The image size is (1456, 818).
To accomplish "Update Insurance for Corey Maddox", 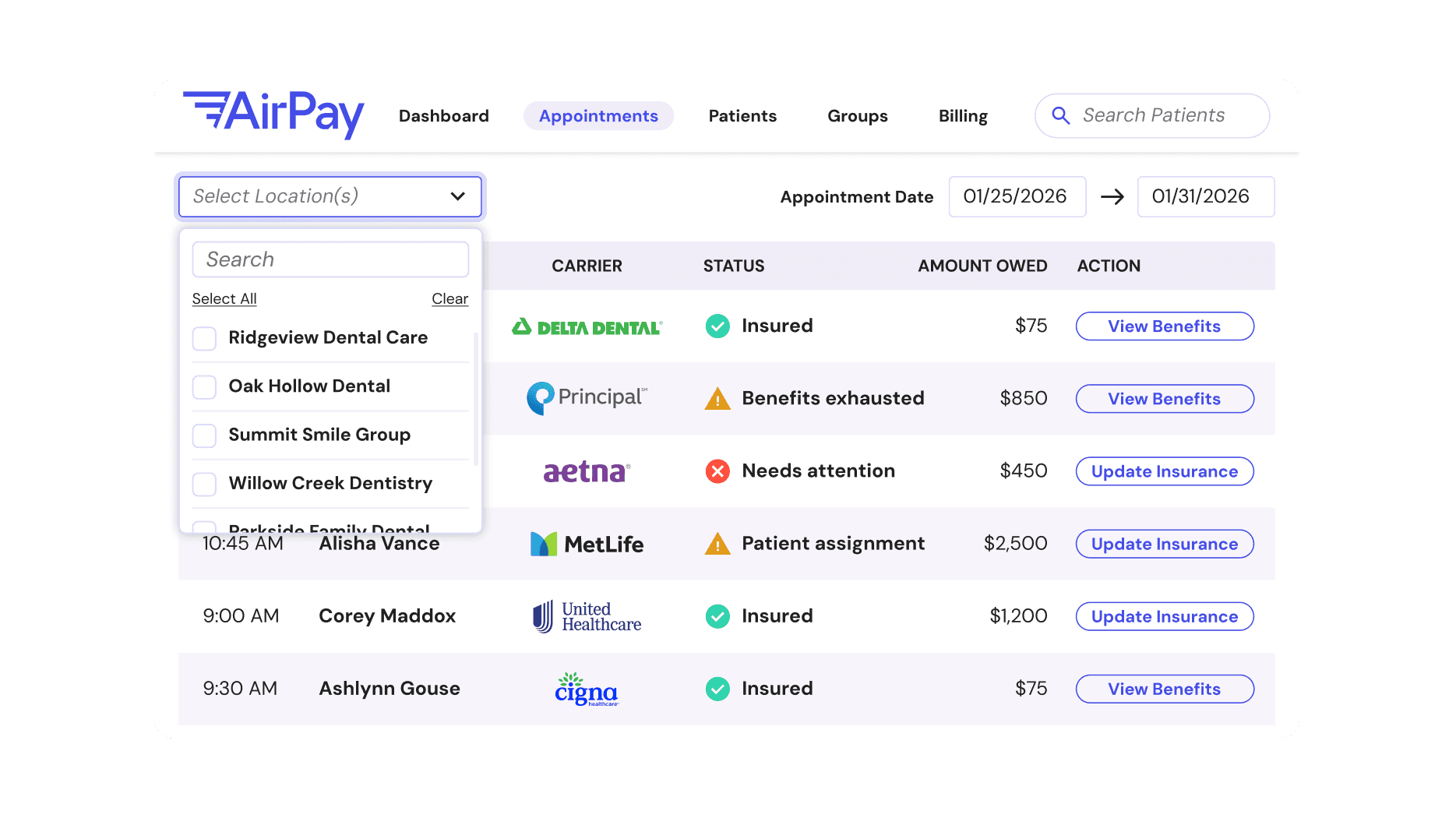I will coord(1165,616).
